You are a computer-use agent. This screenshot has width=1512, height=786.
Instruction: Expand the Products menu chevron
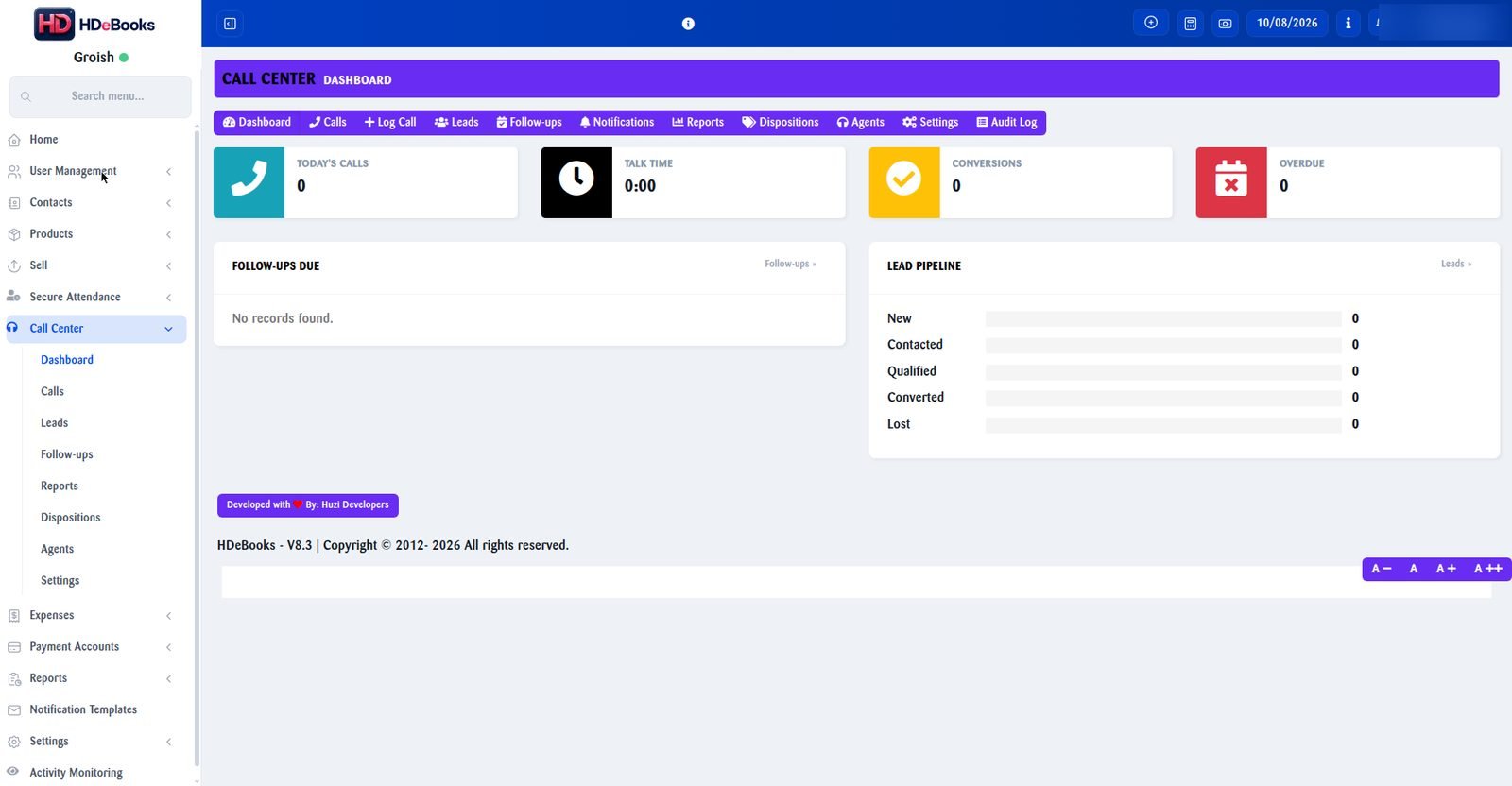169,234
